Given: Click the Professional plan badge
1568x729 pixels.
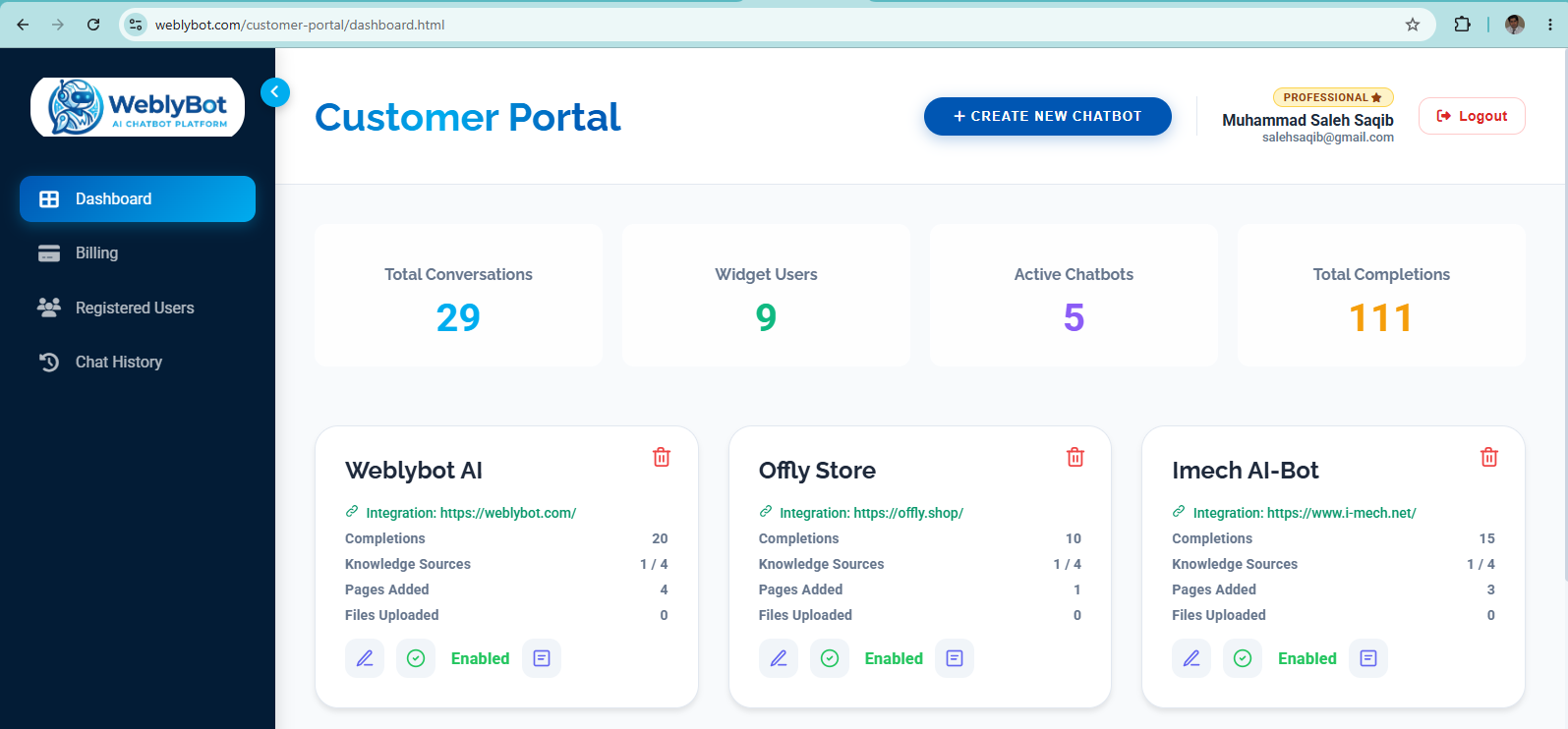Looking at the screenshot, I should (x=1333, y=97).
